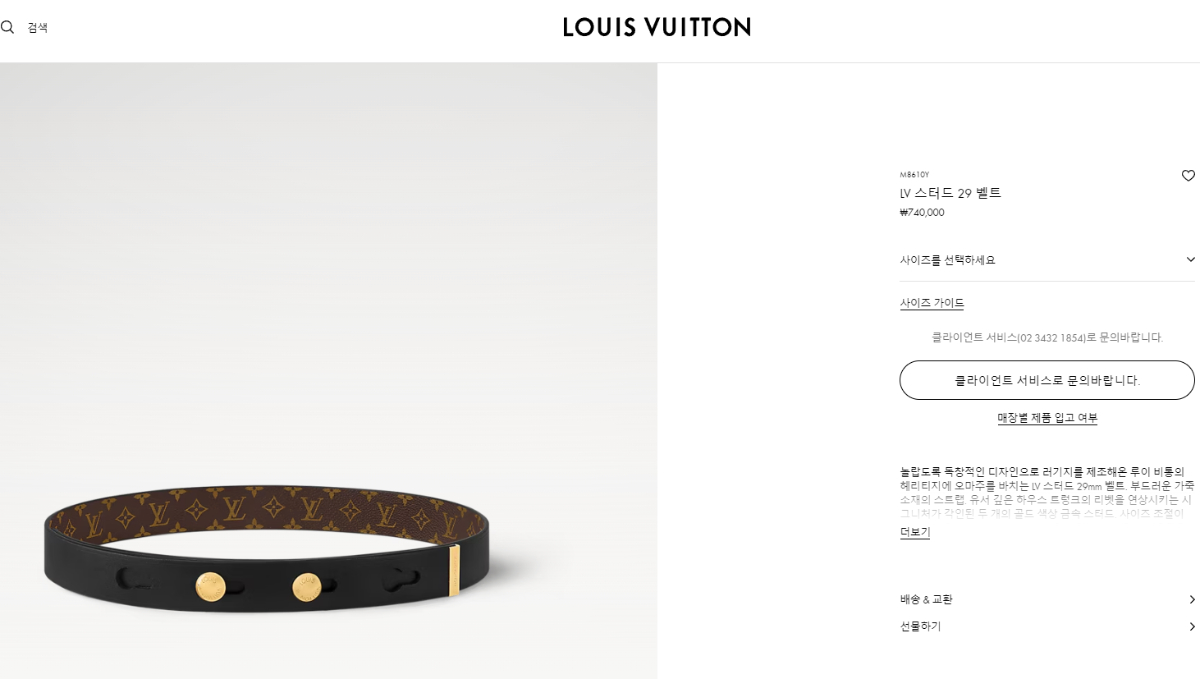Image resolution: width=1200 pixels, height=679 pixels.
Task: Click the chevron beside 배송 & 교환
Action: (1191, 600)
